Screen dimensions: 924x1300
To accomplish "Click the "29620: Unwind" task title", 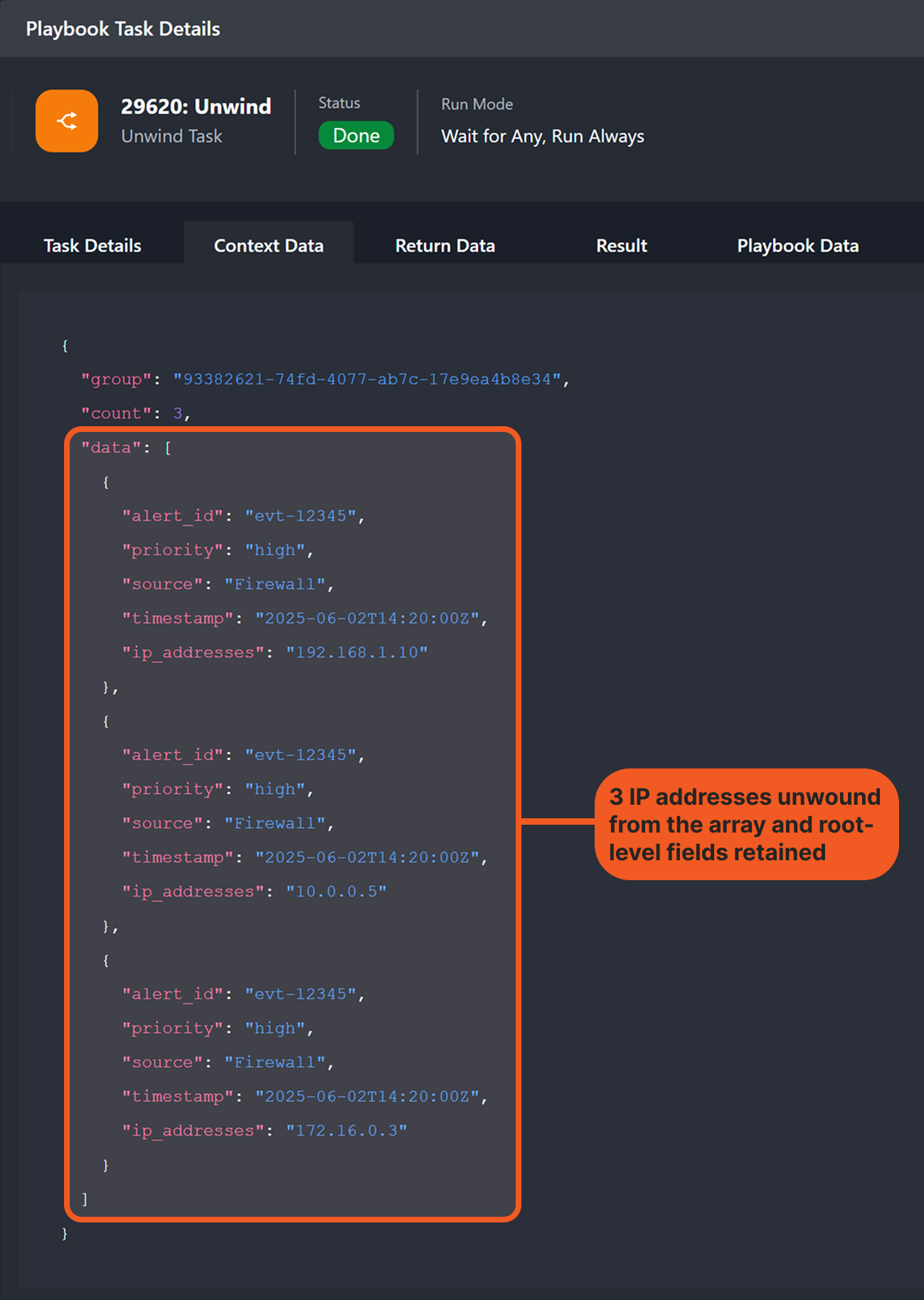I will (196, 106).
